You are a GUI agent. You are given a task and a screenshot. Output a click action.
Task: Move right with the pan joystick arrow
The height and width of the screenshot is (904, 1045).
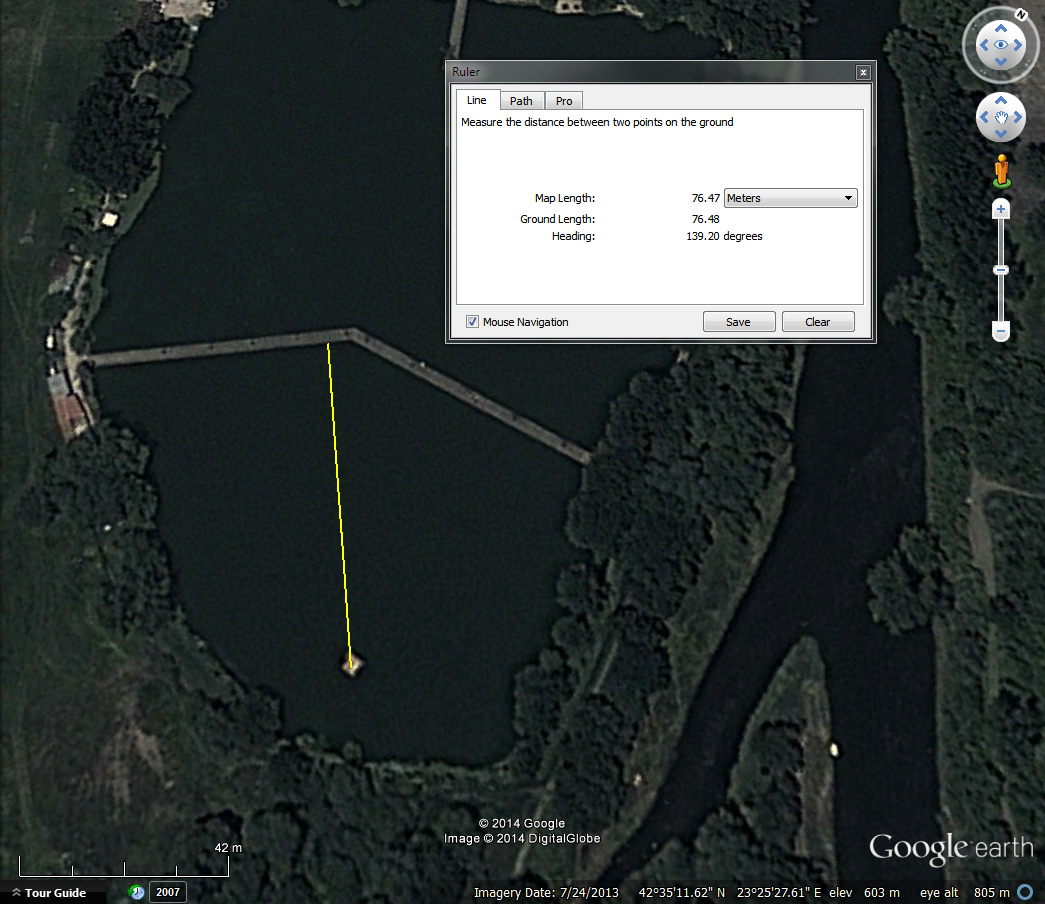pyautogui.click(x=1018, y=117)
